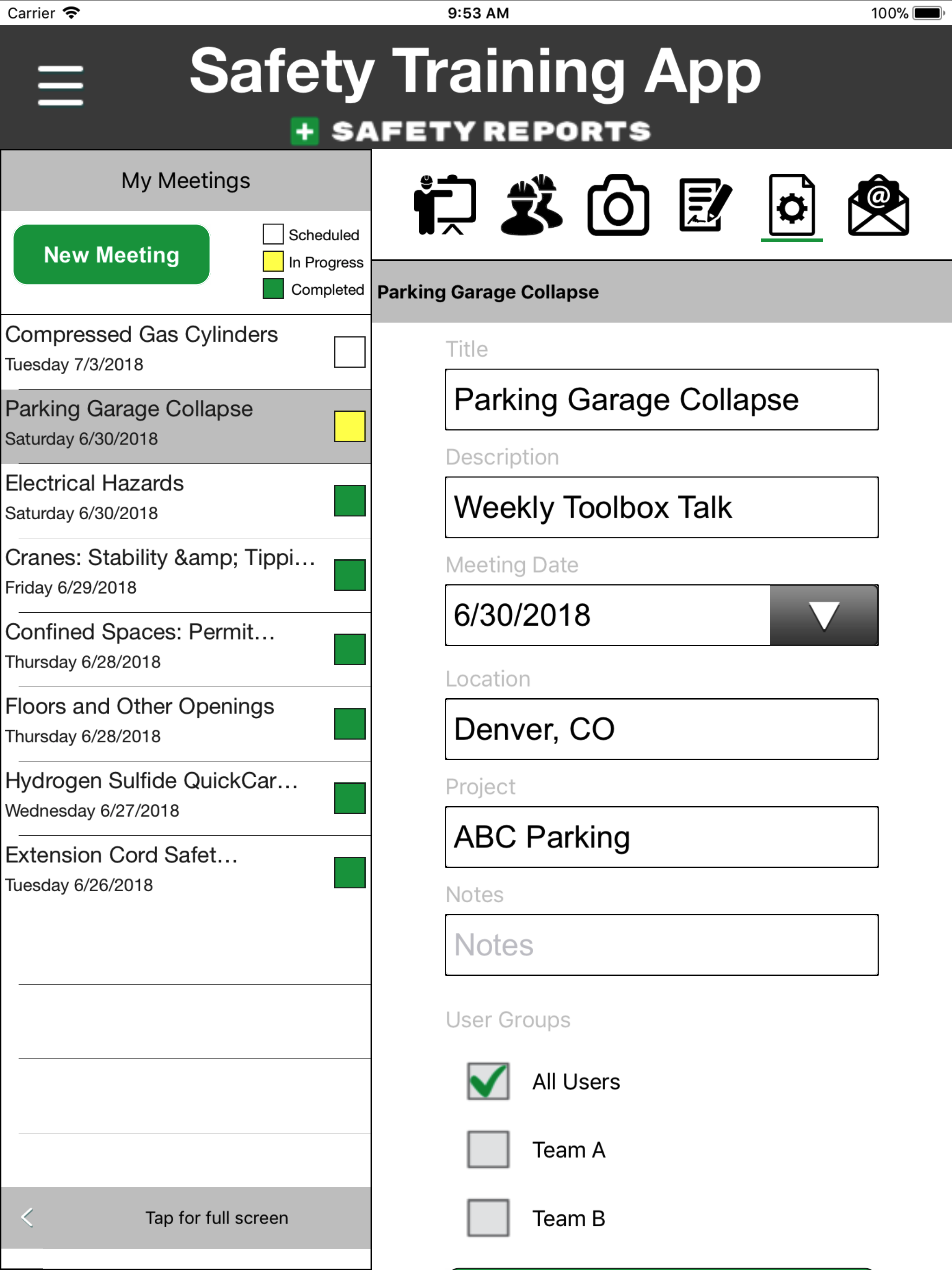Select Cranes: Stability meeting
The image size is (952, 1270).
tap(185, 575)
